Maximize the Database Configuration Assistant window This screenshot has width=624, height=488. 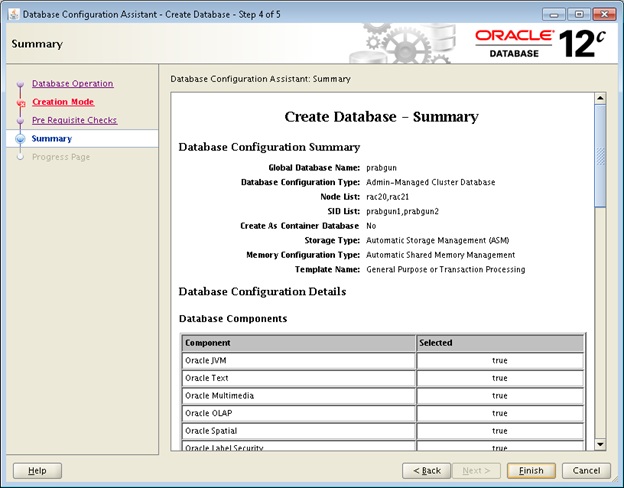click(x=579, y=14)
